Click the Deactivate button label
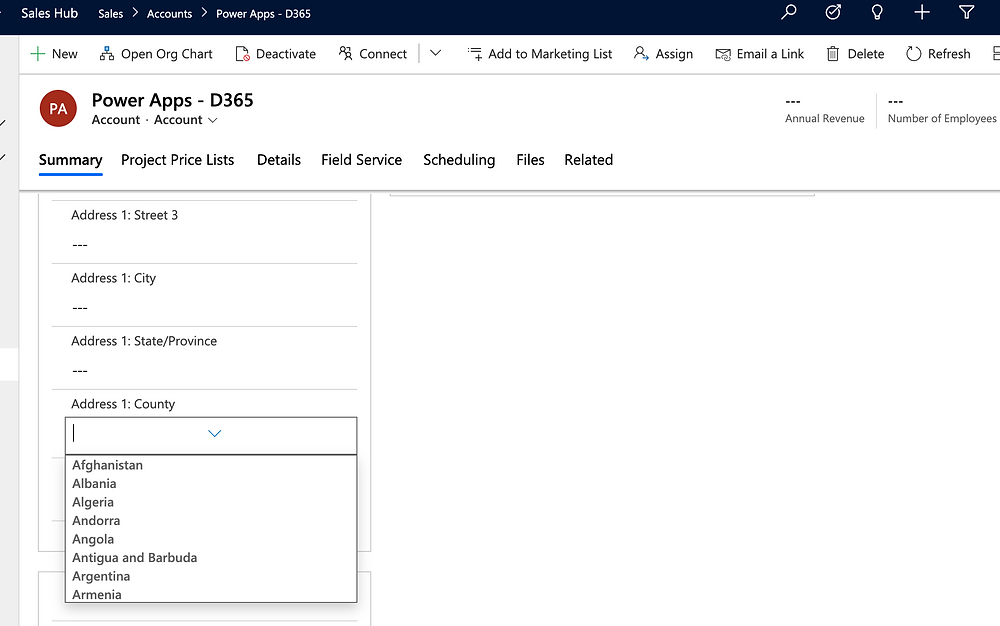The height and width of the screenshot is (626, 1000). [x=286, y=54]
